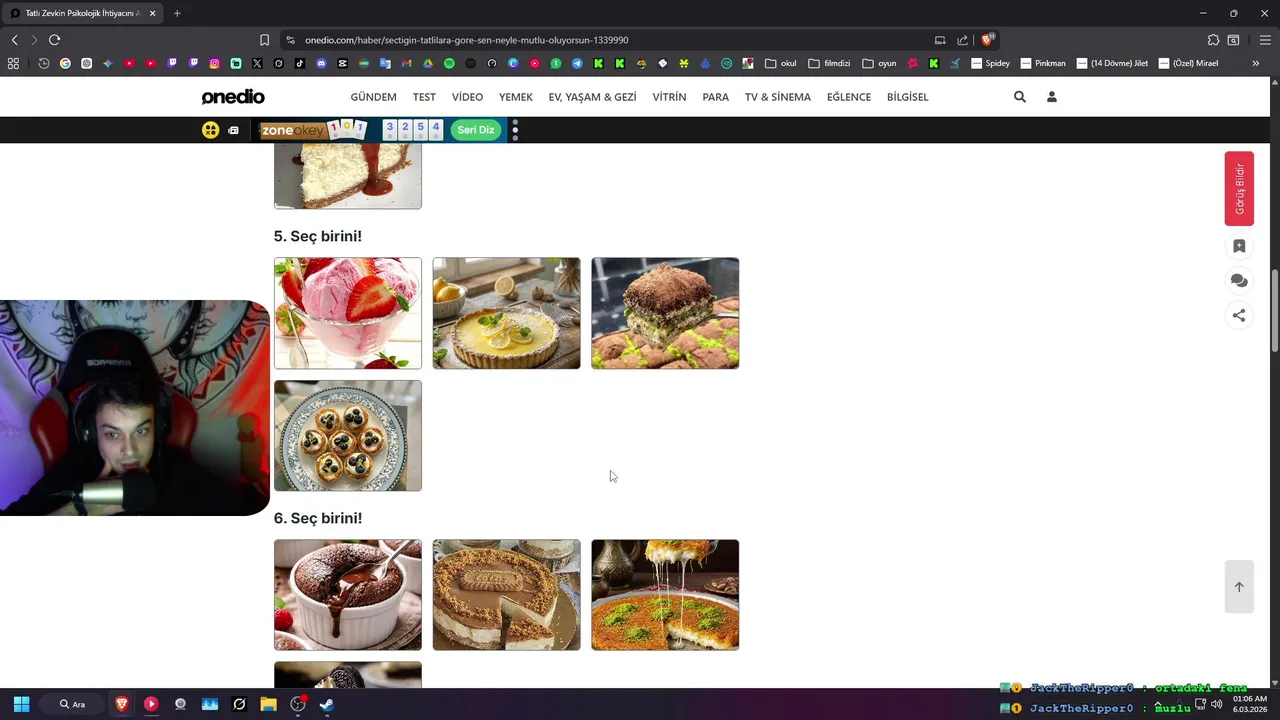Select the blueberry mini tarts option
Viewport: 1280px width, 720px height.
point(348,435)
